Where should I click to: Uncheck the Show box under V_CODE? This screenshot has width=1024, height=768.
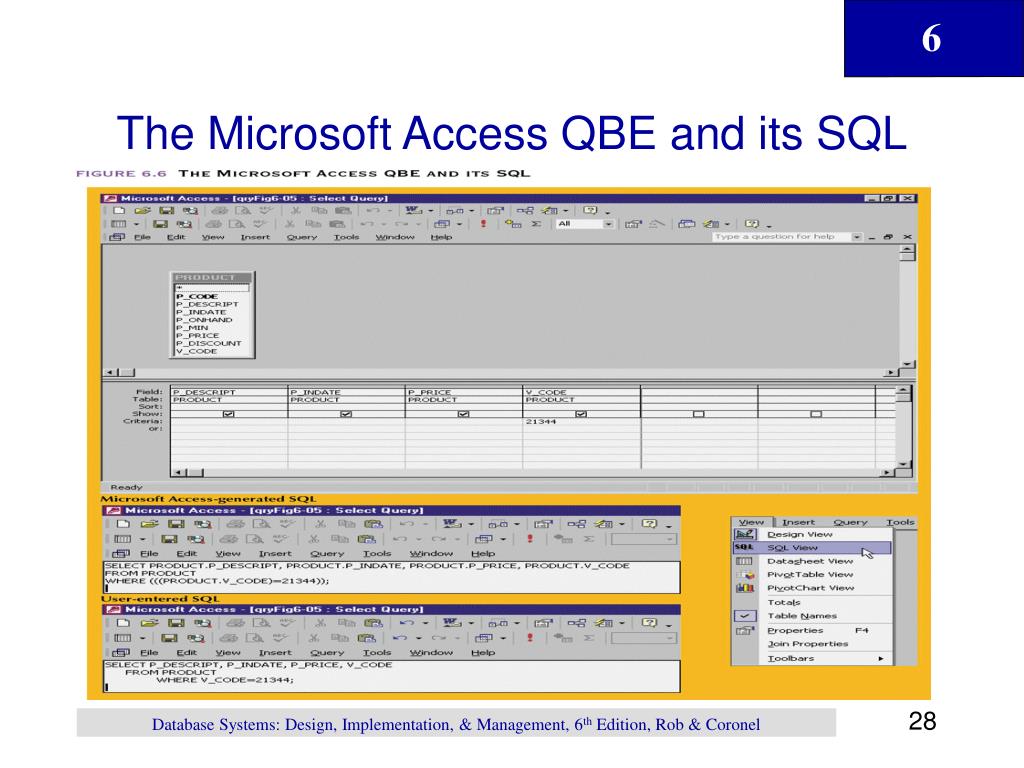coord(581,414)
